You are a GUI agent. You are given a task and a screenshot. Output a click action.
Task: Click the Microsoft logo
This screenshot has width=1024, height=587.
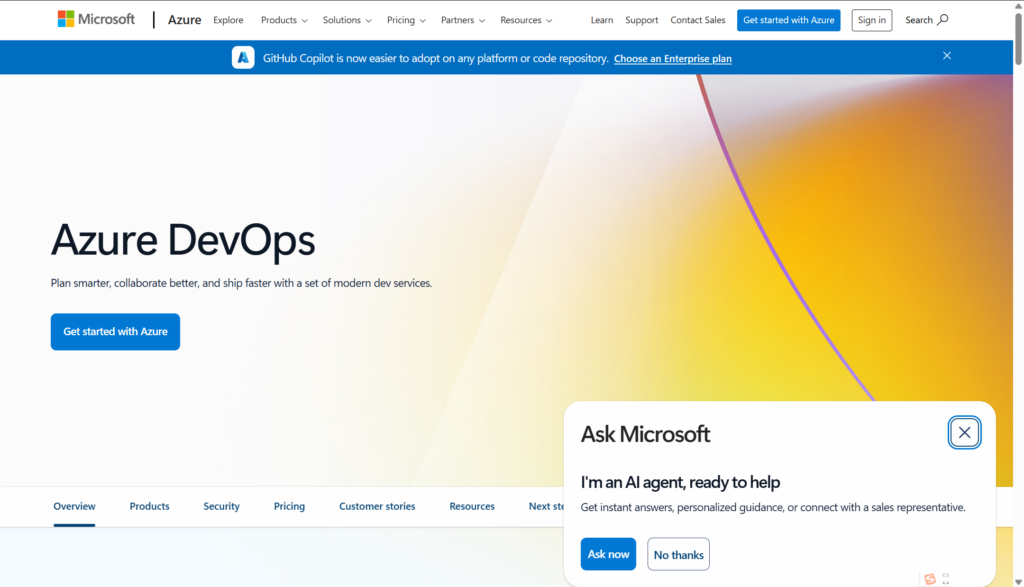click(x=96, y=19)
